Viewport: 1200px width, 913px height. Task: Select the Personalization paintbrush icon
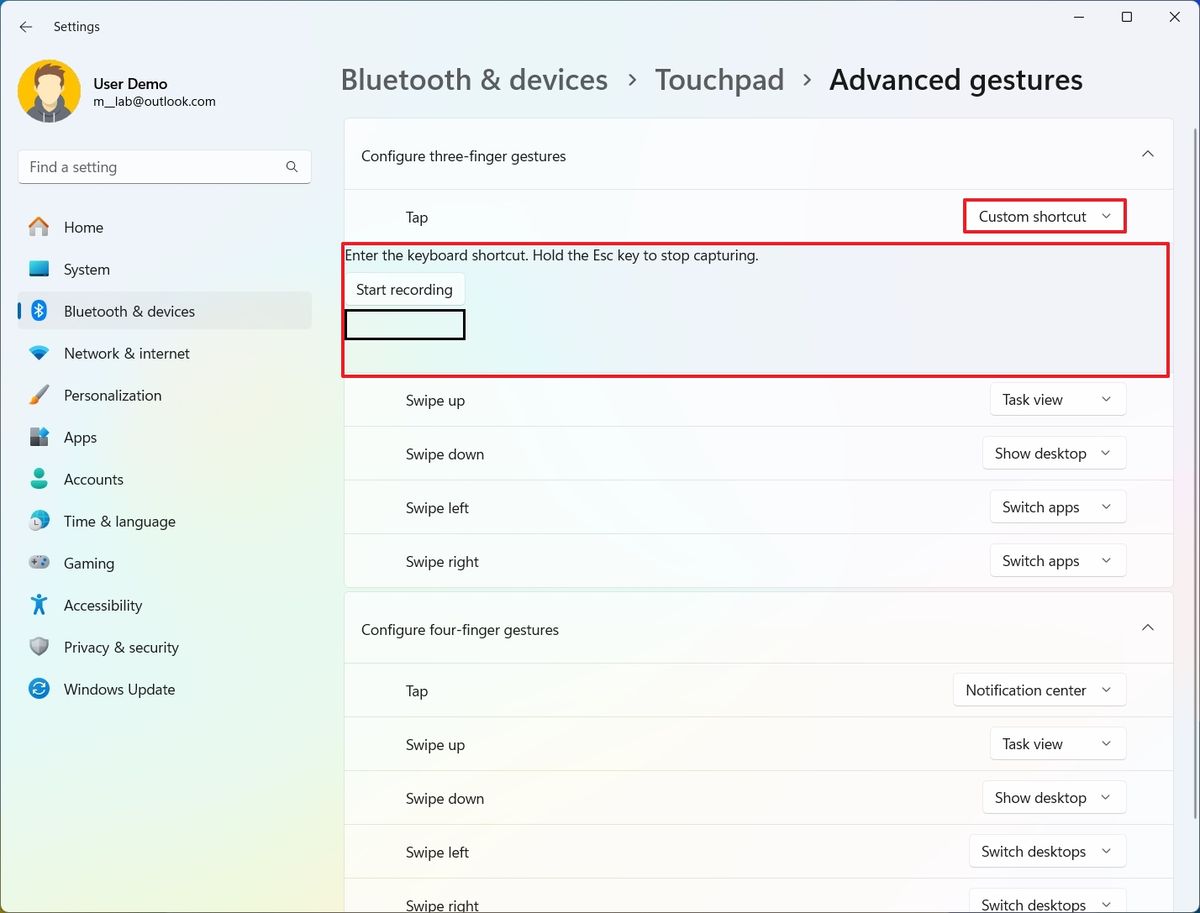(39, 395)
